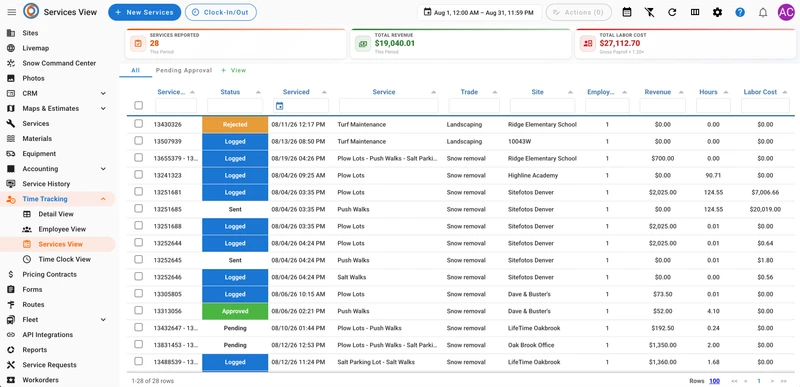Open the hamburger menu
The height and width of the screenshot is (387, 800).
tap(12, 12)
